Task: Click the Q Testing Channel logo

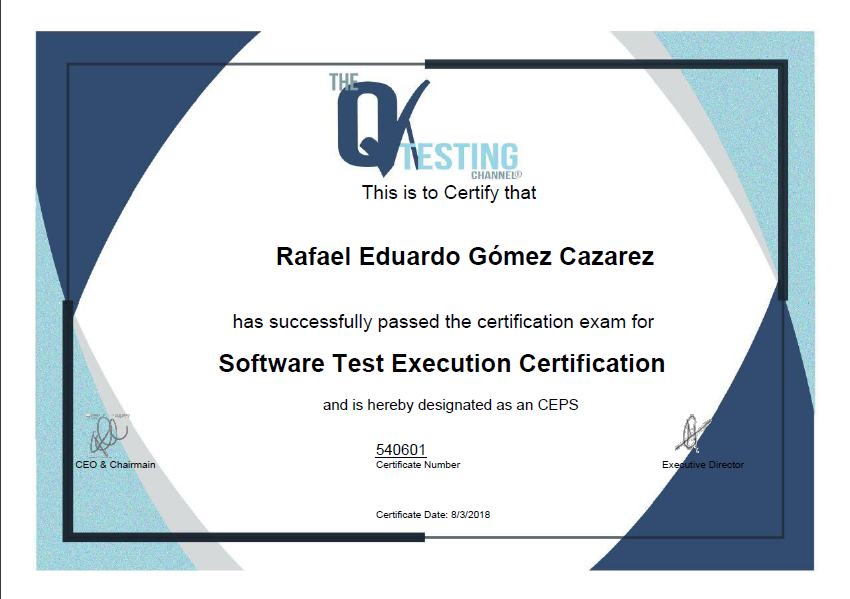Action: tap(426, 126)
